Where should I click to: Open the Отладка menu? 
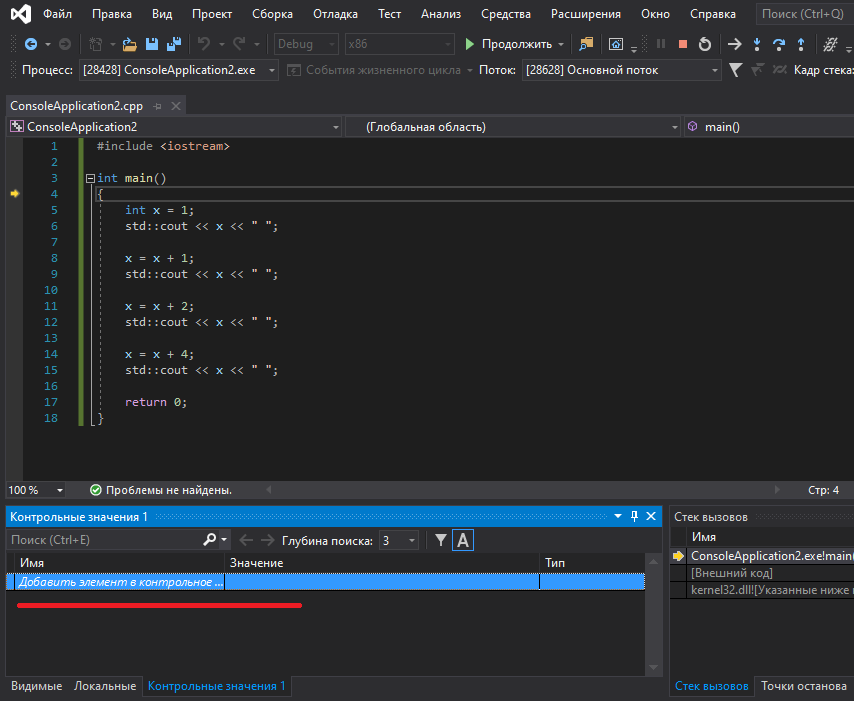335,14
